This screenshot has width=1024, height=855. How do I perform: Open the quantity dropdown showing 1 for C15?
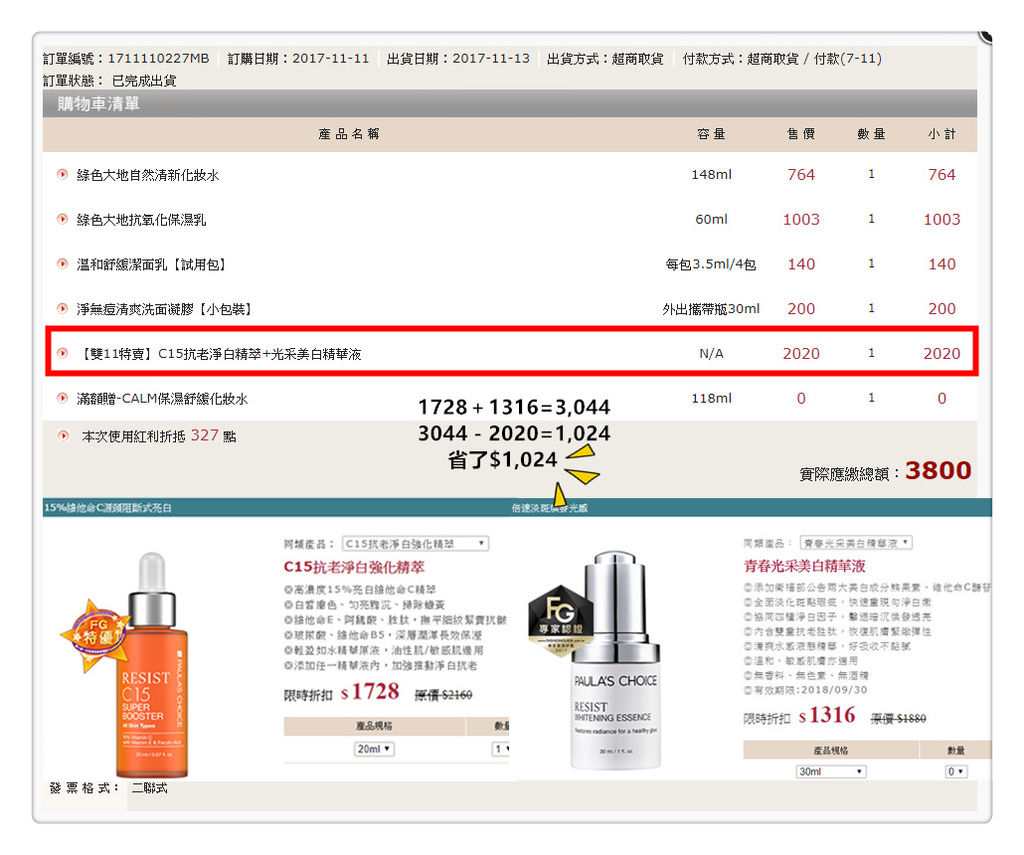(501, 749)
